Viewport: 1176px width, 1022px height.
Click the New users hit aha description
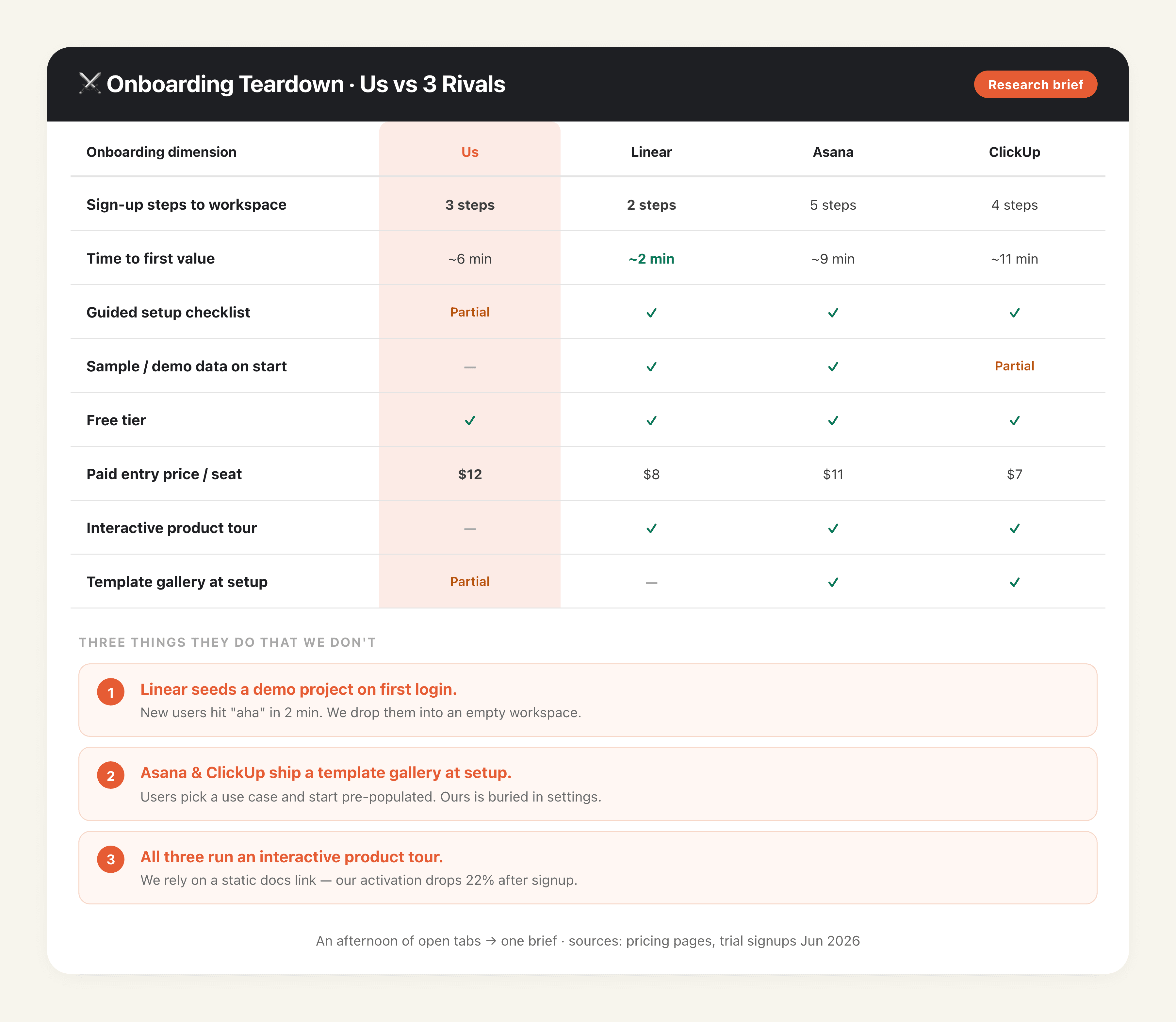[x=360, y=713]
